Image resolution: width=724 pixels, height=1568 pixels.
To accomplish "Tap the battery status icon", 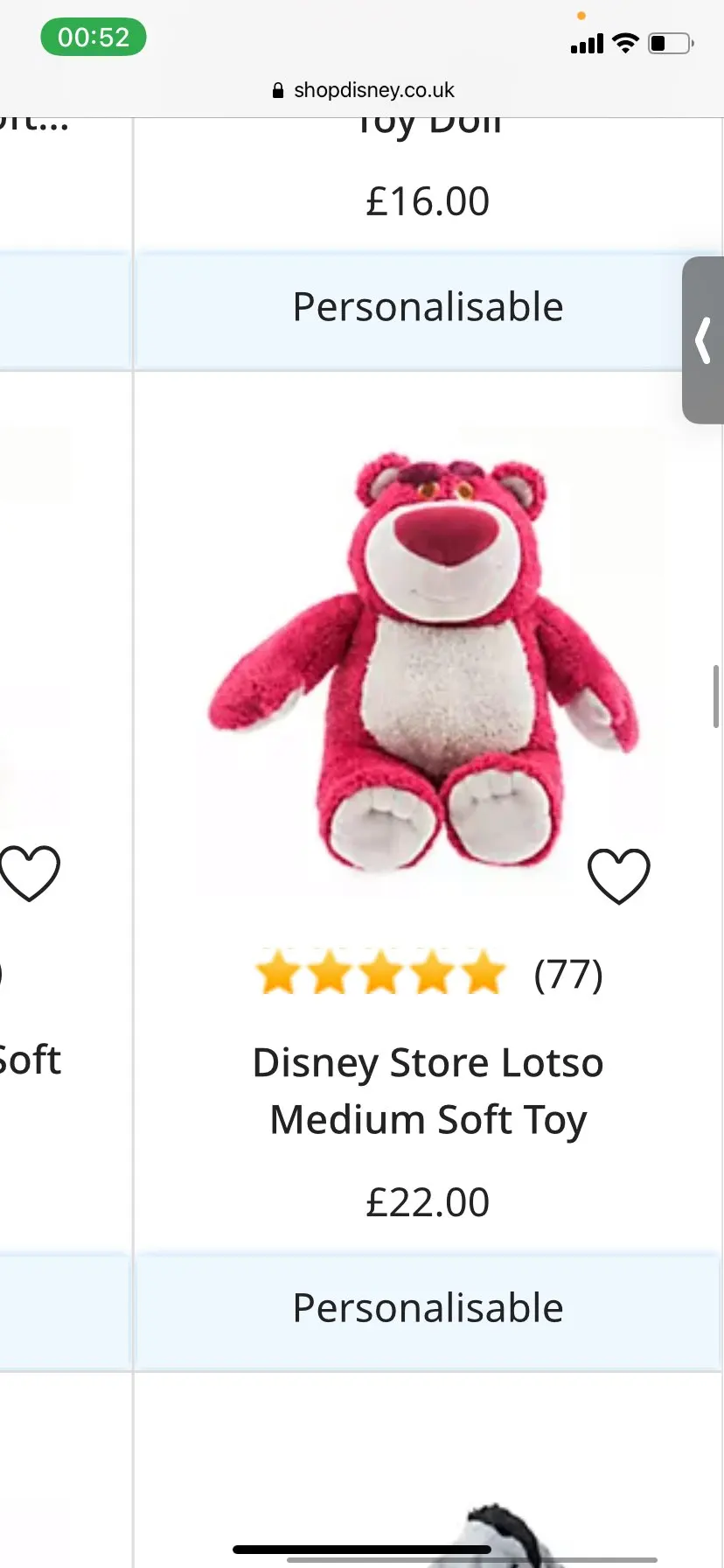I will coord(670,43).
